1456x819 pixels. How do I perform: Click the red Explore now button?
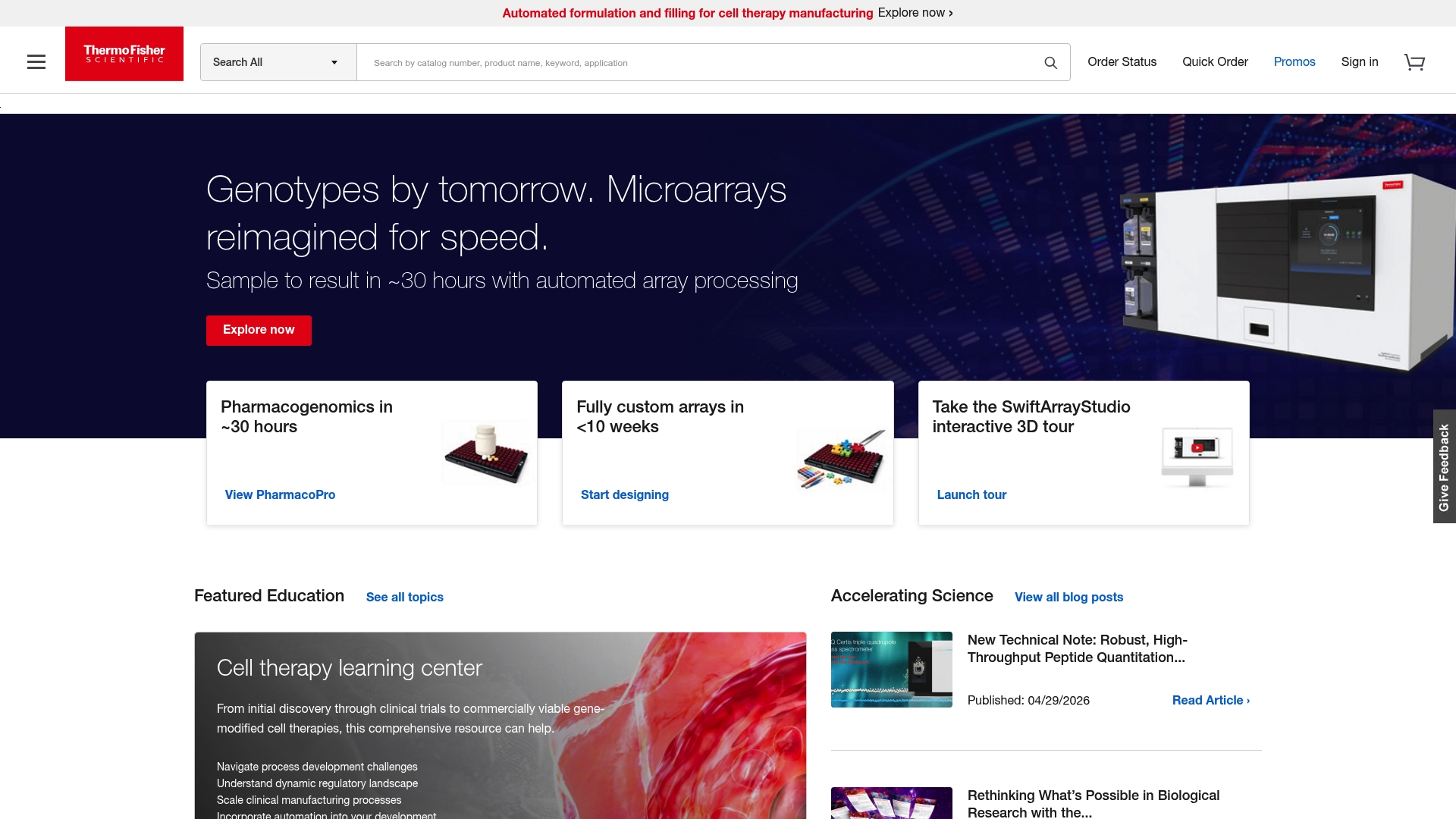258,330
